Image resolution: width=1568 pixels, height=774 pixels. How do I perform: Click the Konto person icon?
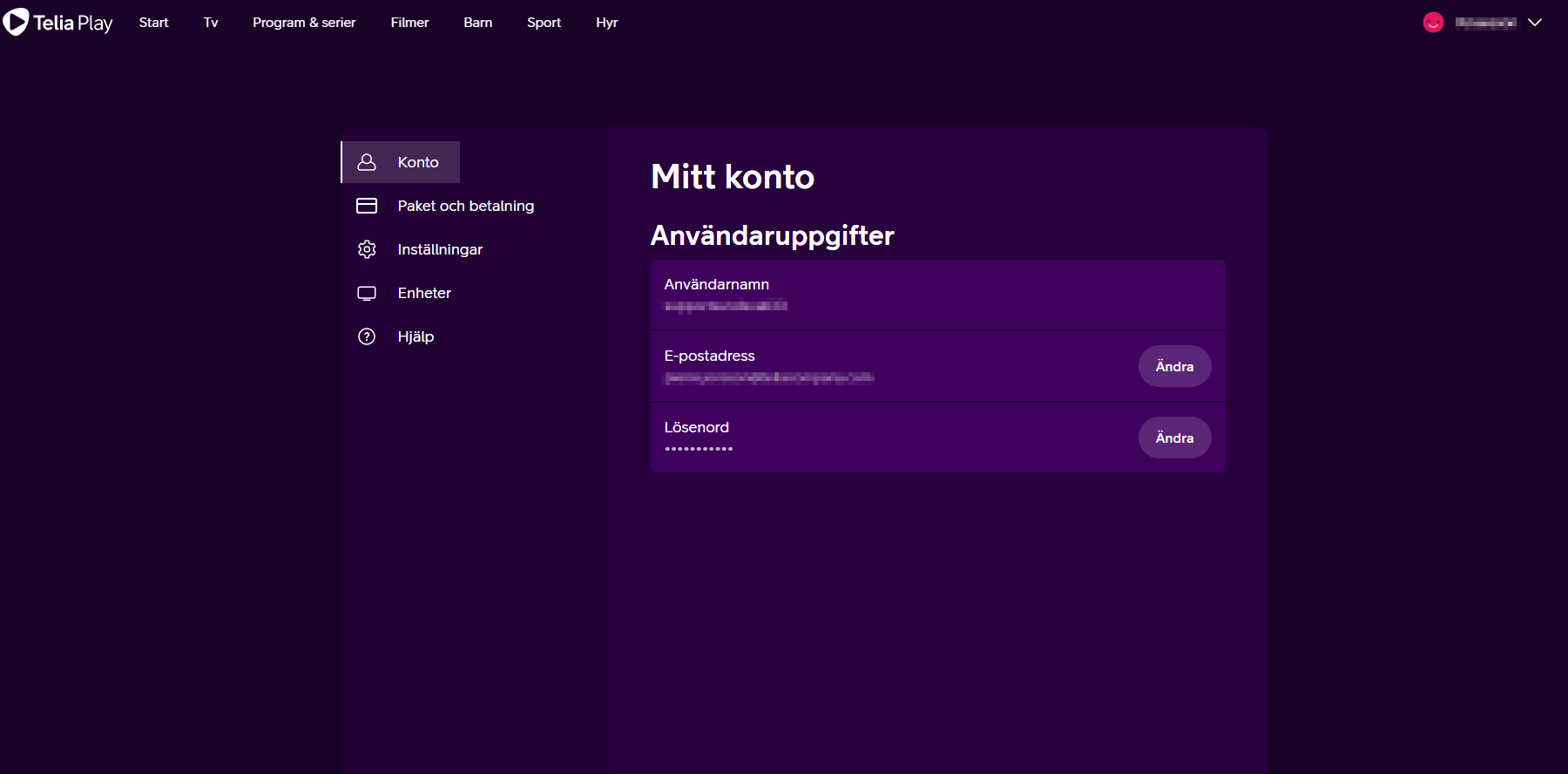[x=367, y=162]
